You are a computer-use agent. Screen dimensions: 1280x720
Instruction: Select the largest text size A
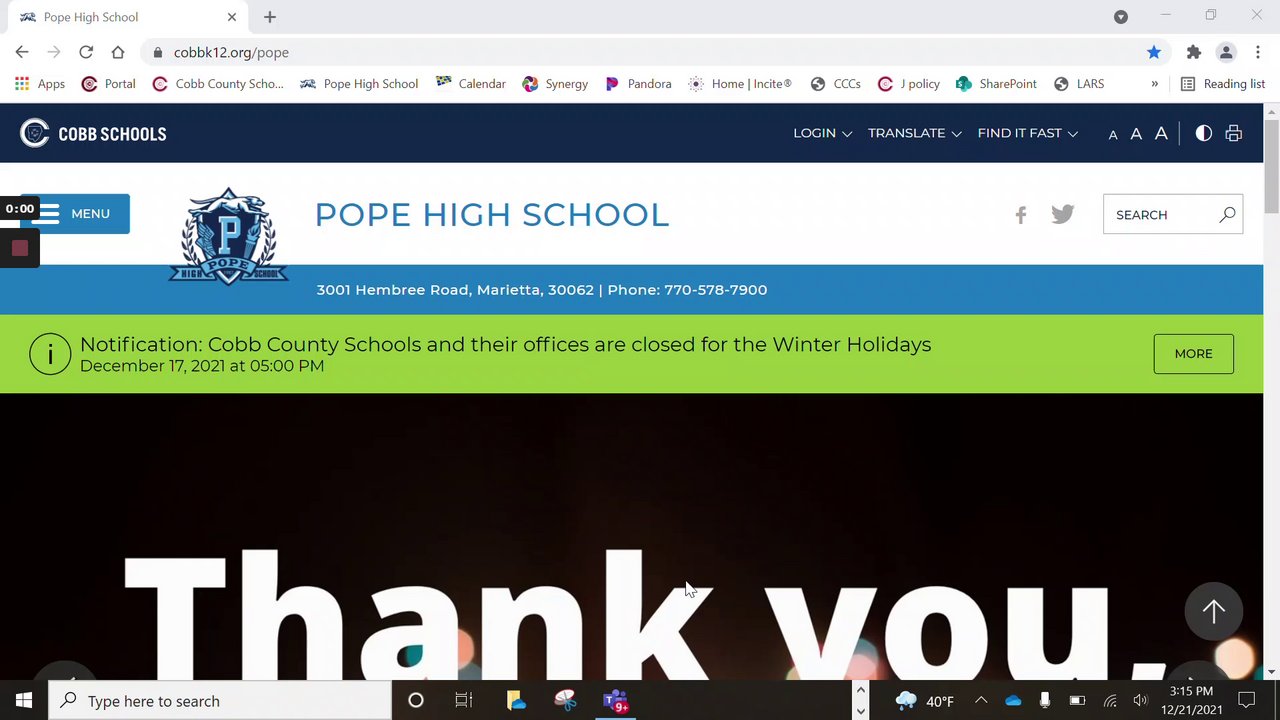pos(1161,133)
